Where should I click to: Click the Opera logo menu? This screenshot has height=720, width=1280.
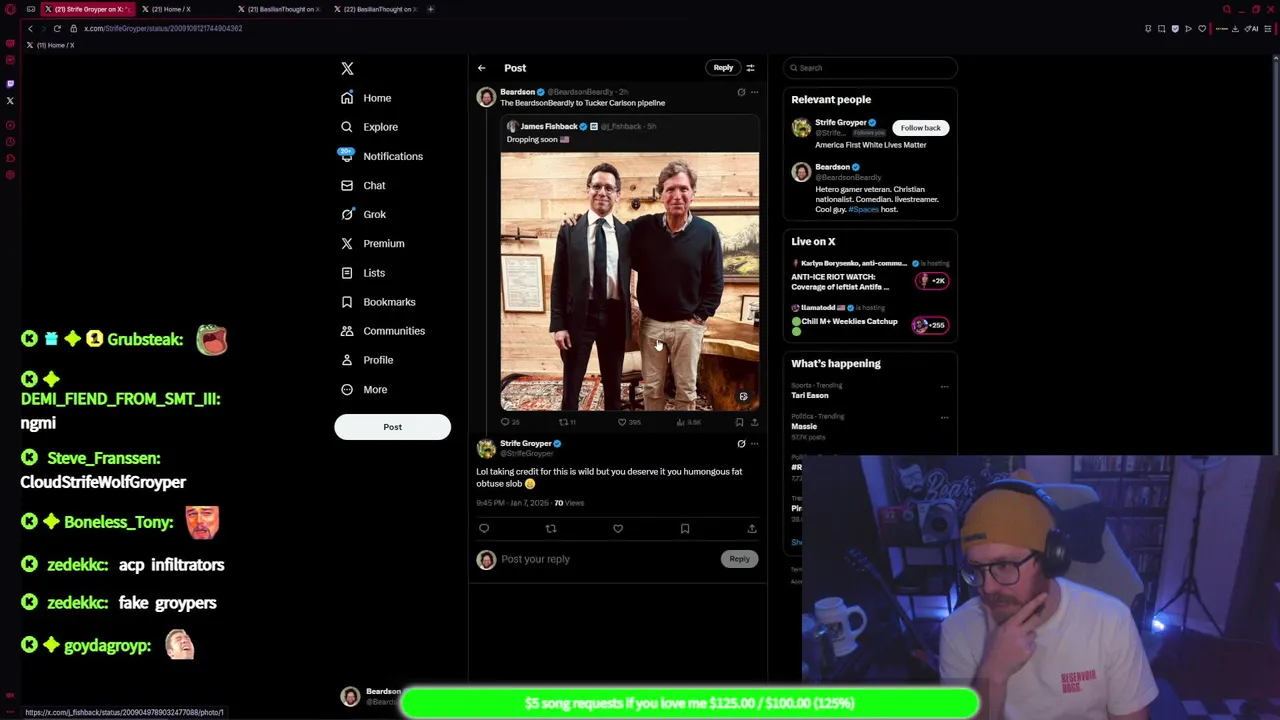[10, 9]
